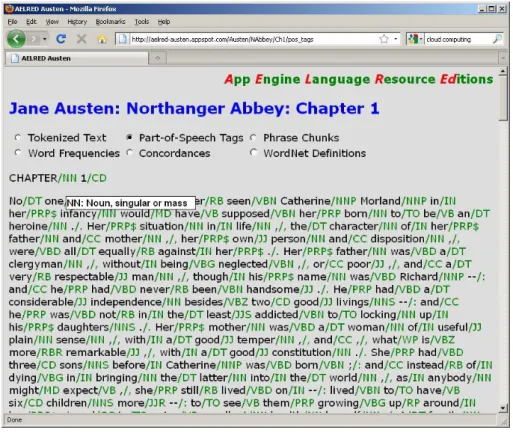The image size is (513, 433).
Task: Click the green Back navigation arrow
Action: (x=16, y=39)
